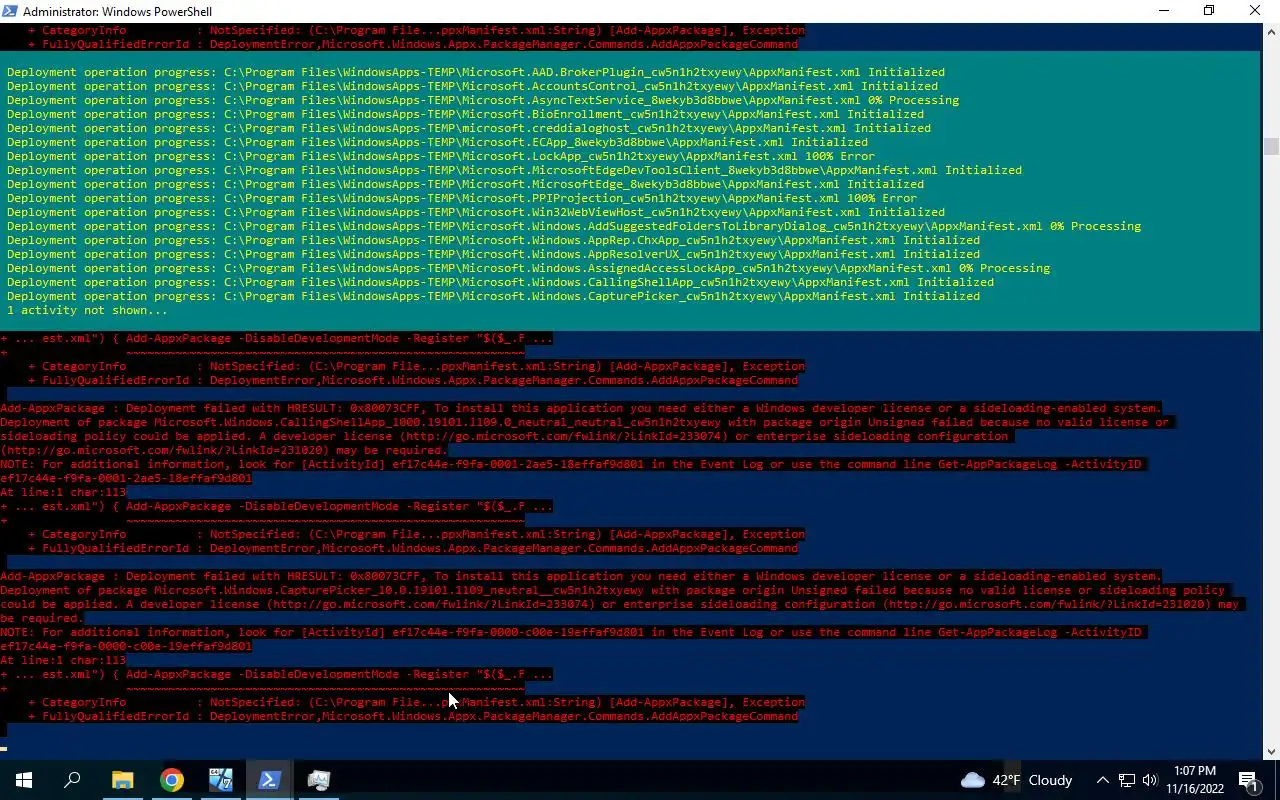Viewport: 1280px width, 800px height.
Task: Click the AsyncTextService progress line
Action: tap(483, 100)
